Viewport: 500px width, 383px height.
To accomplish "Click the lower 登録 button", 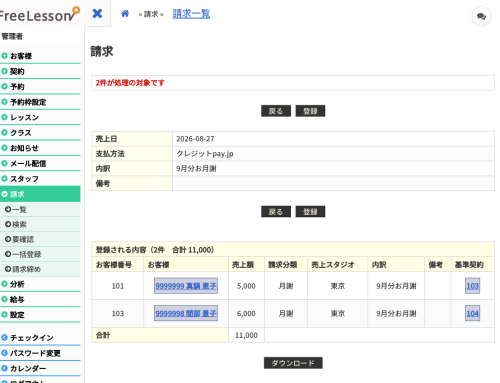I will 310,212.
